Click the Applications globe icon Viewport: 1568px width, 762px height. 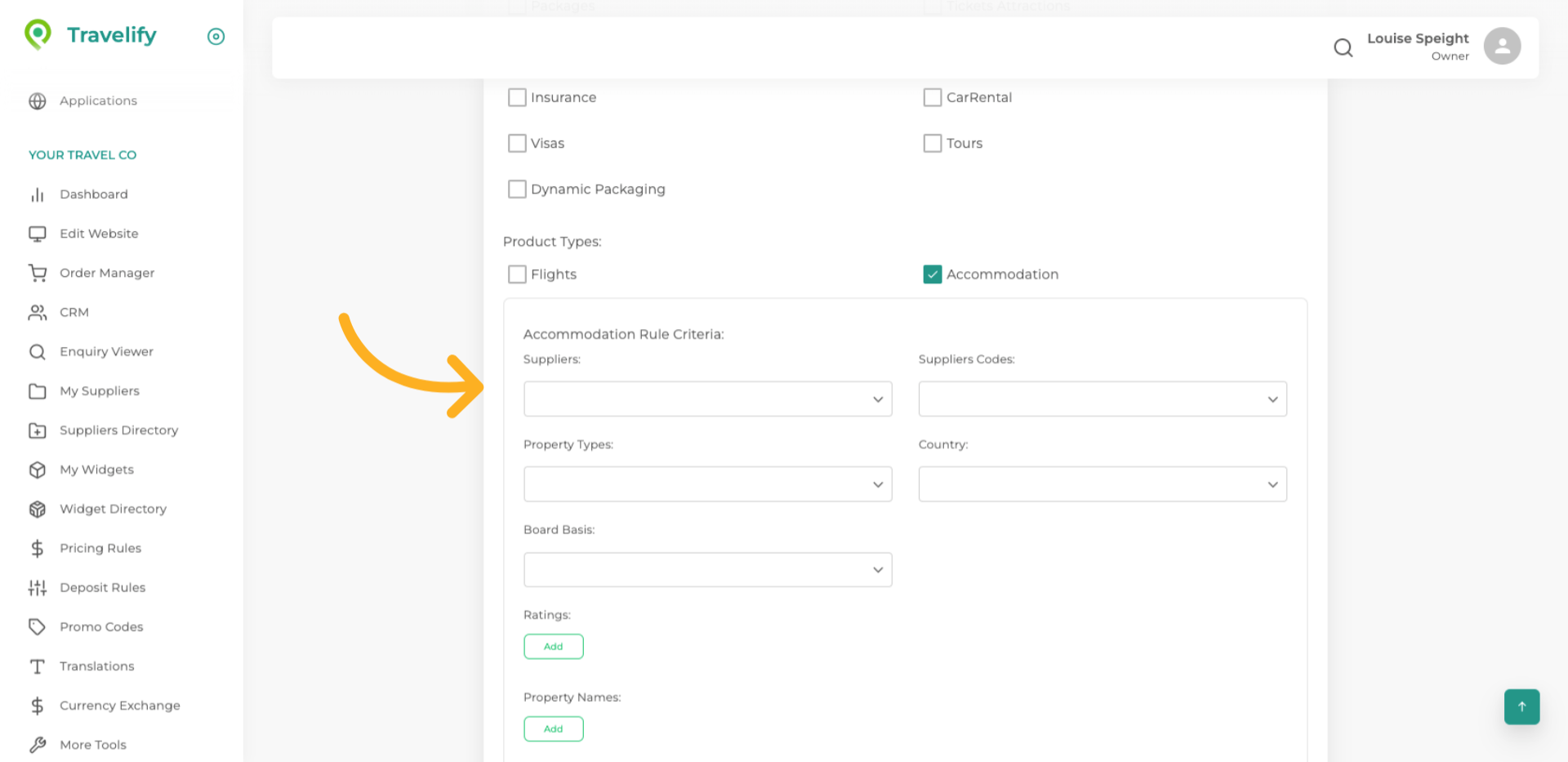(38, 101)
